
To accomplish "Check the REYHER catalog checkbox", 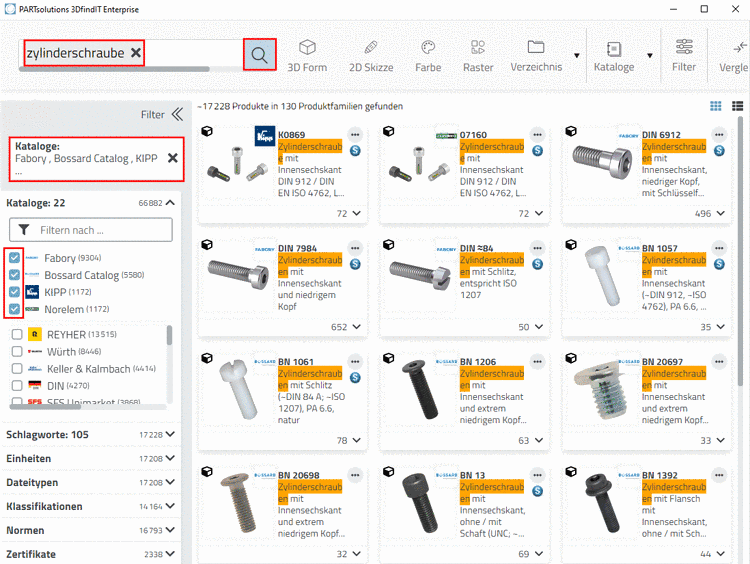I will pyautogui.click(x=17, y=334).
